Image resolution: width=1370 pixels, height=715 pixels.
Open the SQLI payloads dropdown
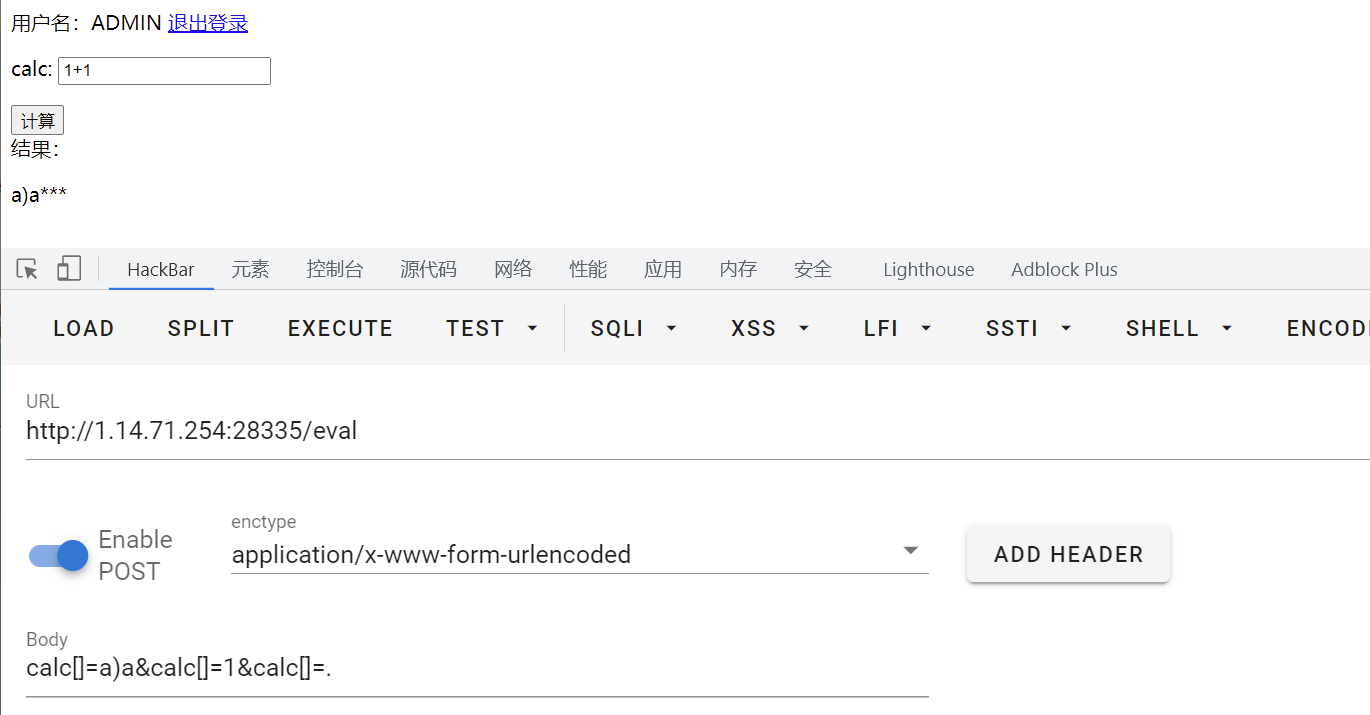click(x=632, y=327)
